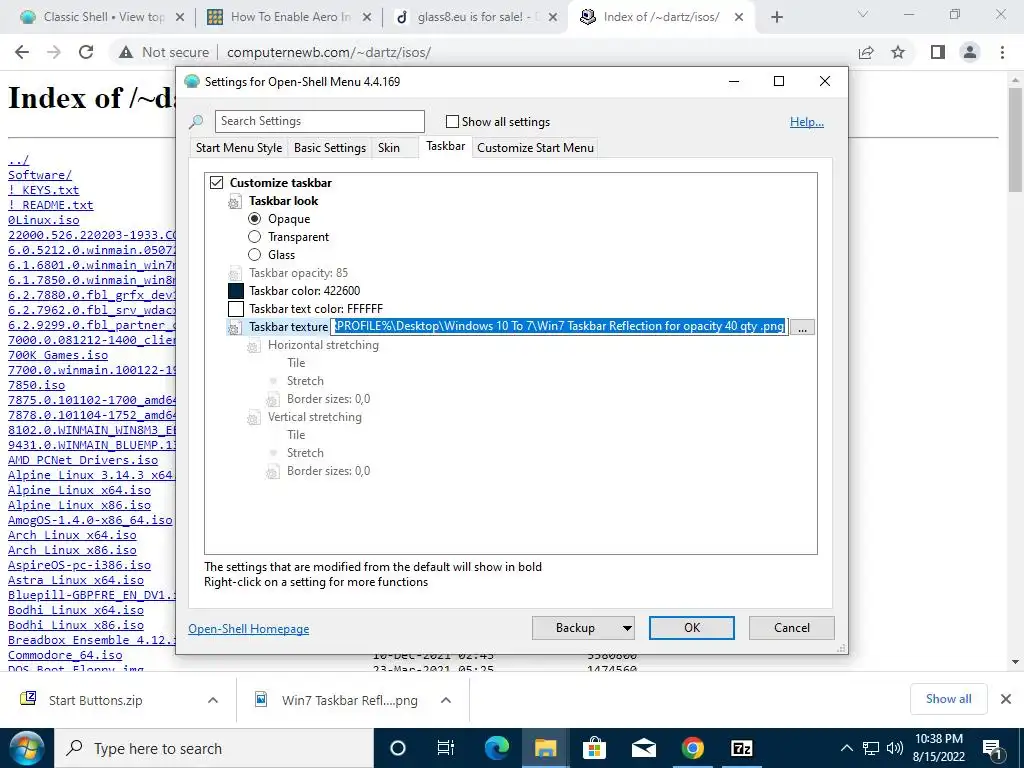This screenshot has width=1024, height=768.
Task: Click the Type here to search box
Action: click(x=213, y=748)
